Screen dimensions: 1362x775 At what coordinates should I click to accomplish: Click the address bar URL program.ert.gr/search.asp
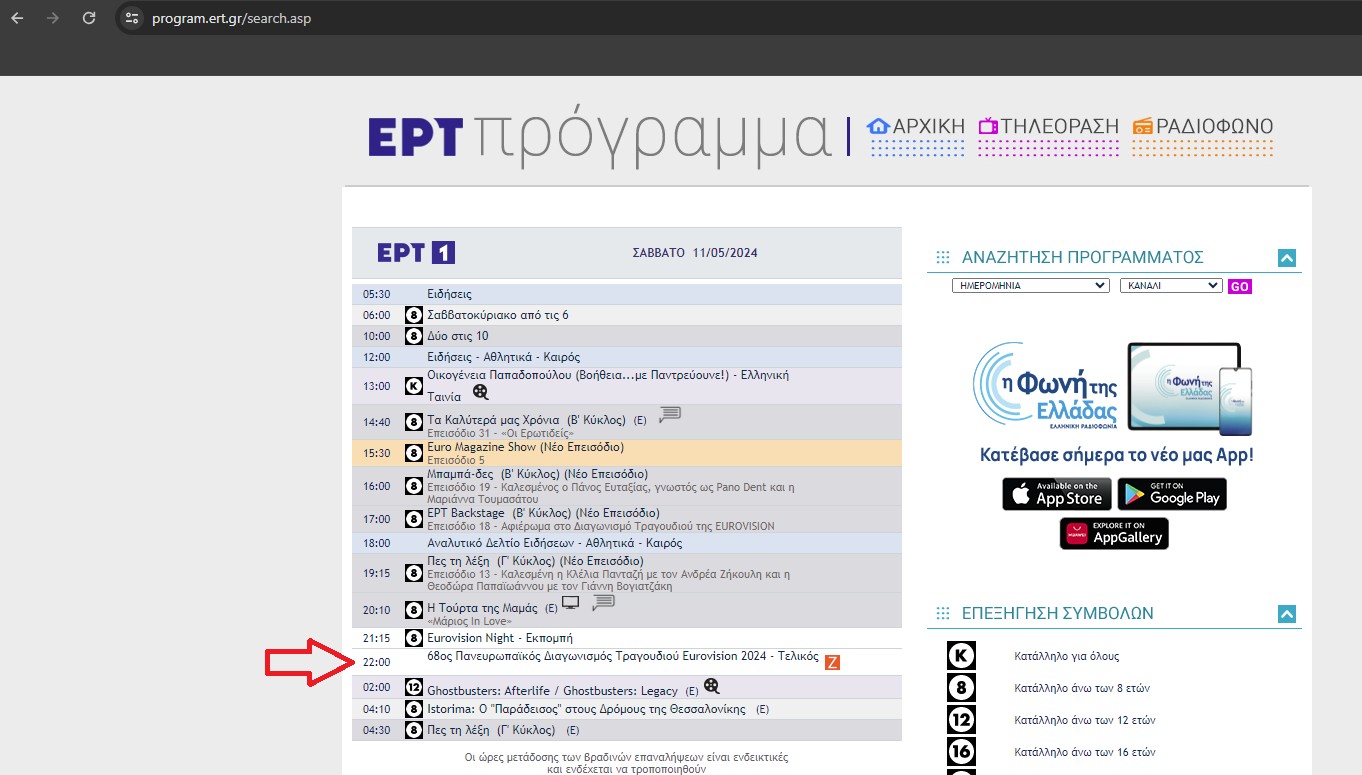tap(231, 19)
